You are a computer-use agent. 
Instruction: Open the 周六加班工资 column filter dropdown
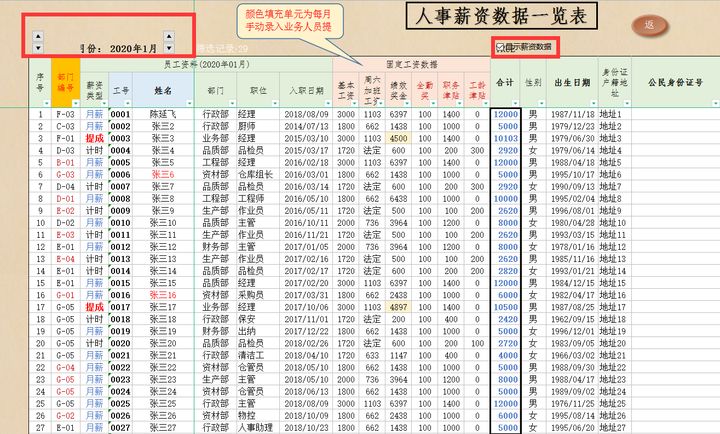tap(380, 103)
